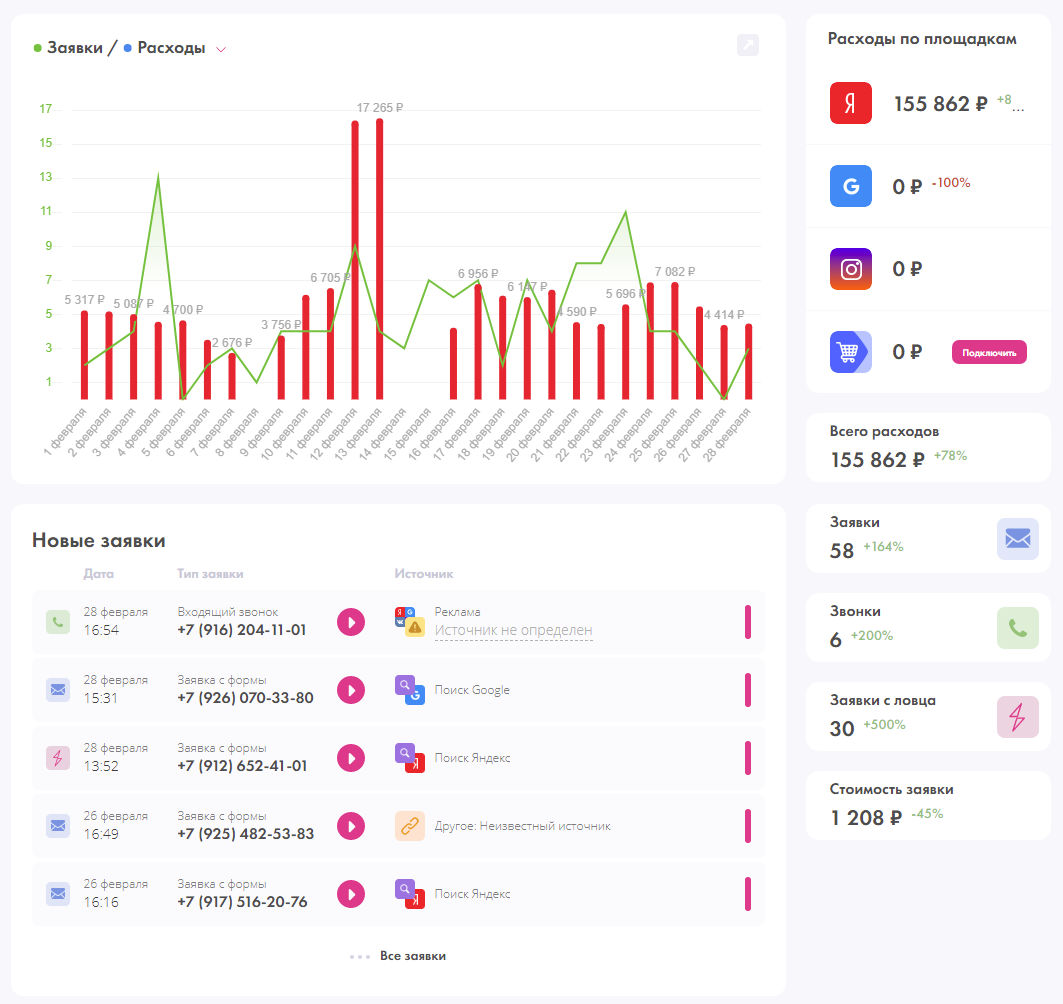
Task: Click pink status bar in 16:16 row
Action: (x=748, y=894)
